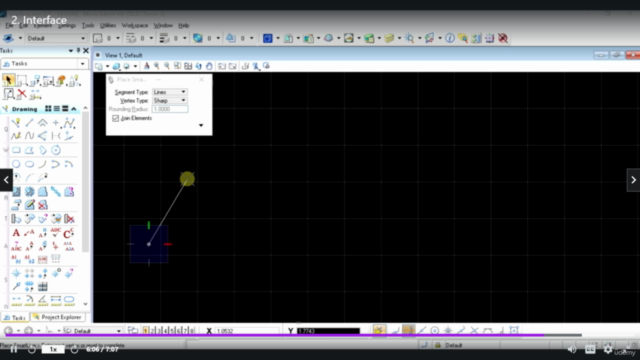Open the Vertex Type dropdown
The image size is (640, 360).
coord(169,100)
